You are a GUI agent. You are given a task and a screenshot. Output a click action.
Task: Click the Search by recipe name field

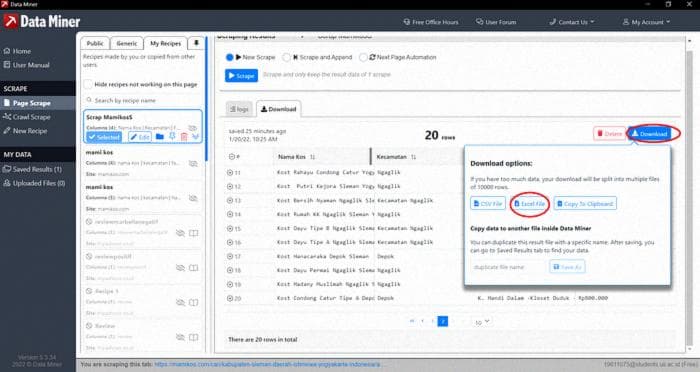click(143, 100)
